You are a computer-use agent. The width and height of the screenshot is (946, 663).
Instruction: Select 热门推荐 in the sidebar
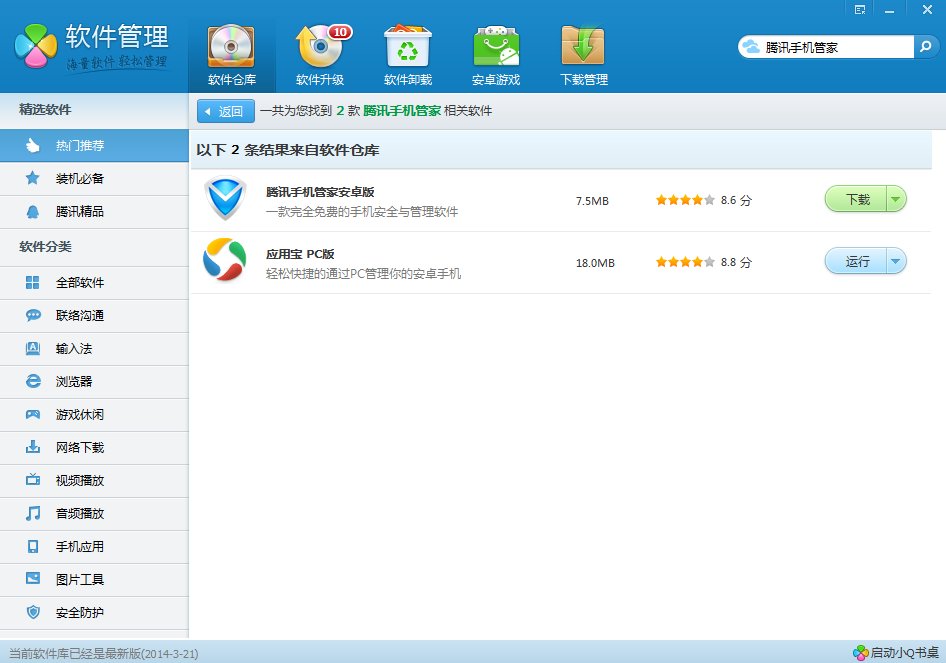[80, 146]
